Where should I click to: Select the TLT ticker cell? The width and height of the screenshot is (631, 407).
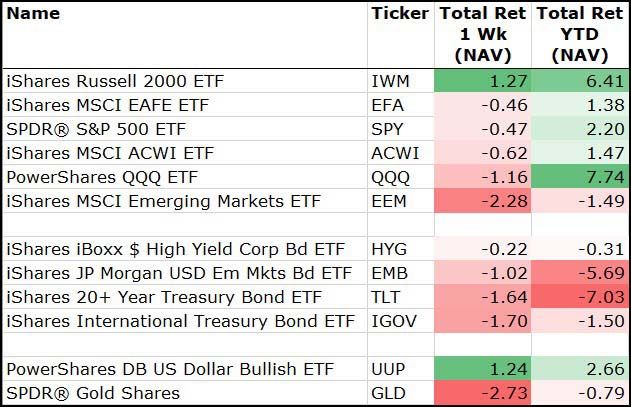pyautogui.click(x=386, y=297)
